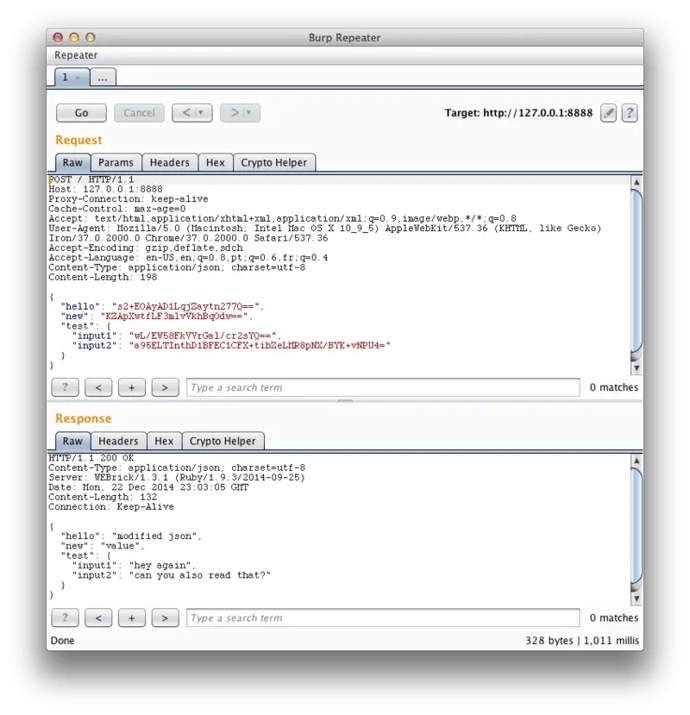Click the edit target pencil icon

[608, 113]
